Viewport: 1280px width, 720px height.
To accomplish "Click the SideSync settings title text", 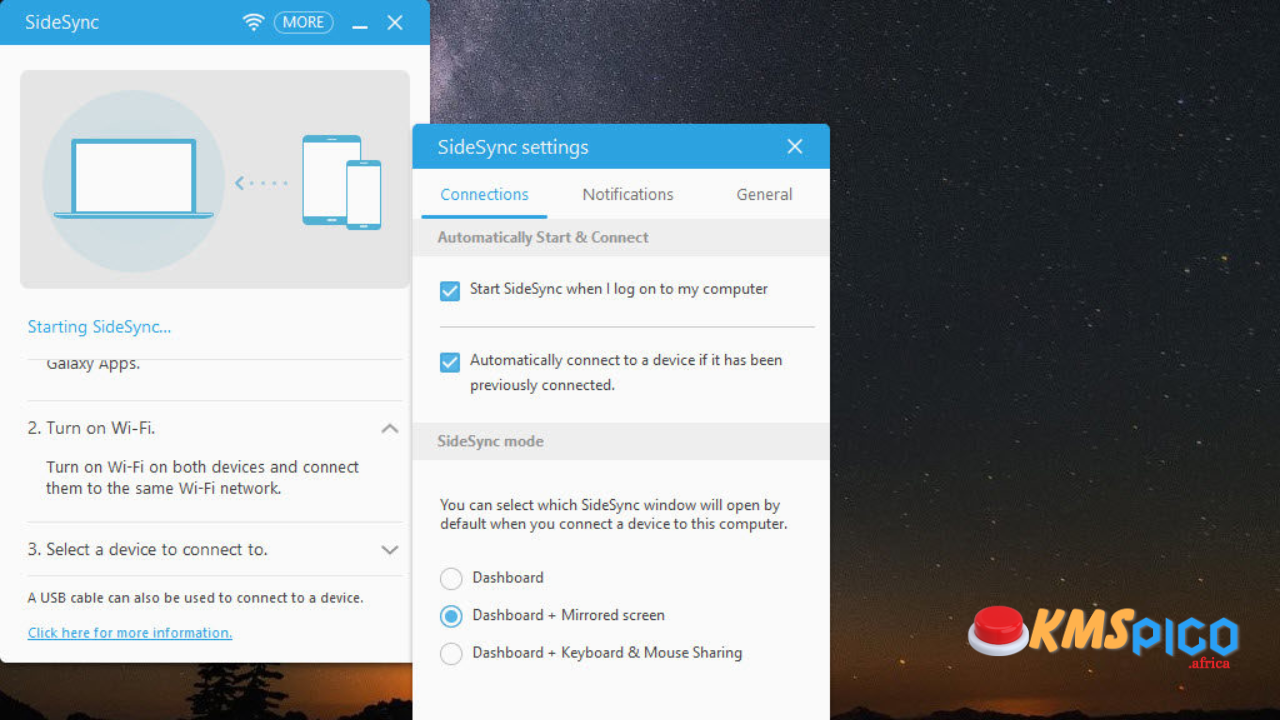I will point(513,147).
